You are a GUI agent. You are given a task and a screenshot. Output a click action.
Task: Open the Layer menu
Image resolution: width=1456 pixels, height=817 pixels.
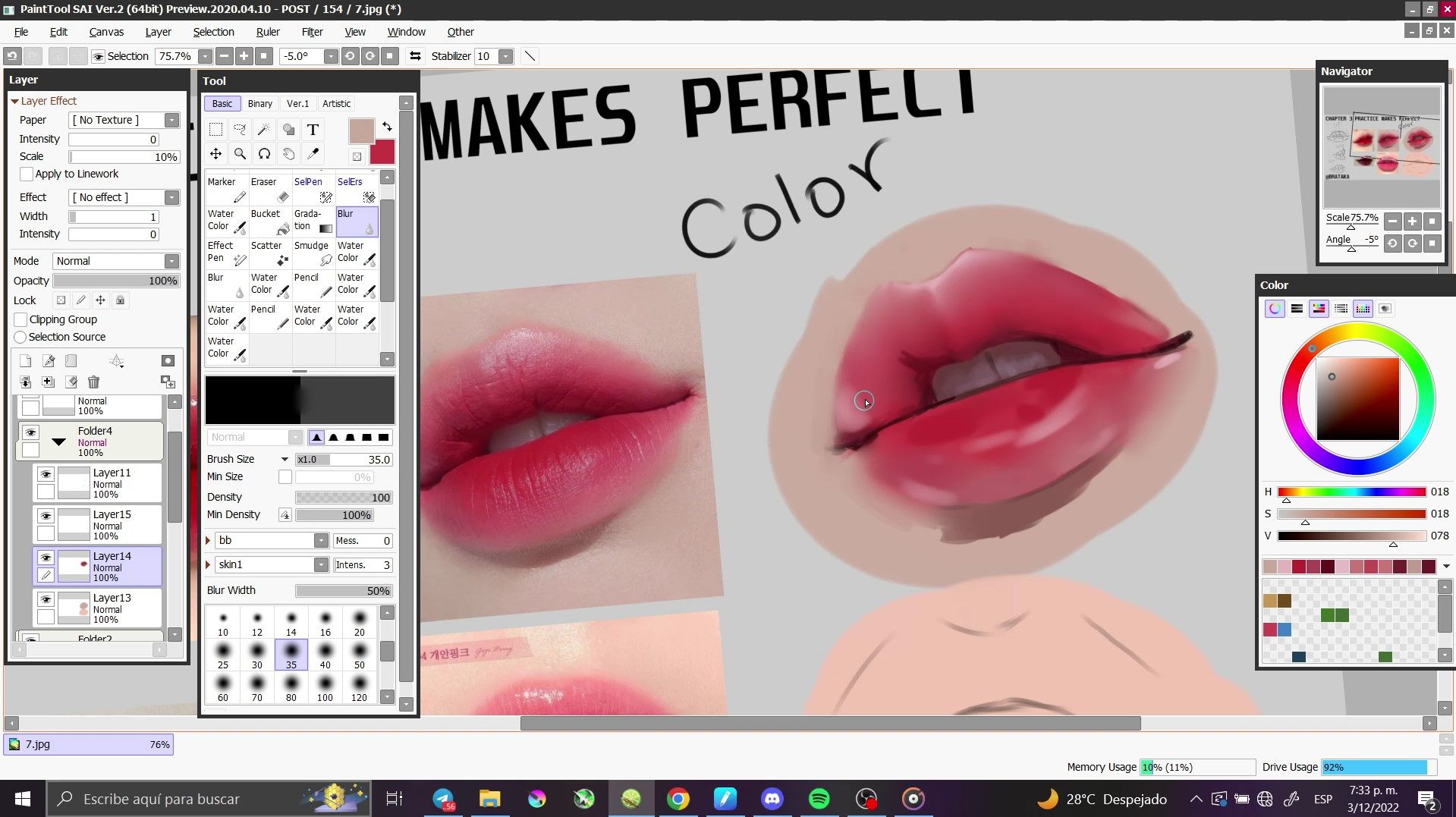[158, 32]
